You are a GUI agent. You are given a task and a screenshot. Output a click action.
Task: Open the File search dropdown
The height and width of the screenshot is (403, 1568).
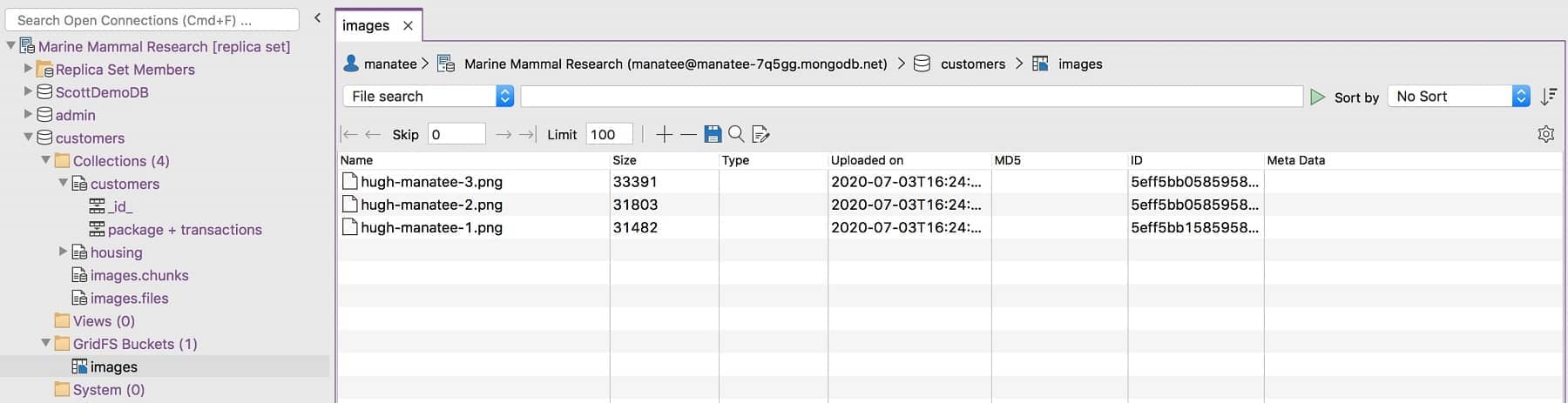point(429,97)
